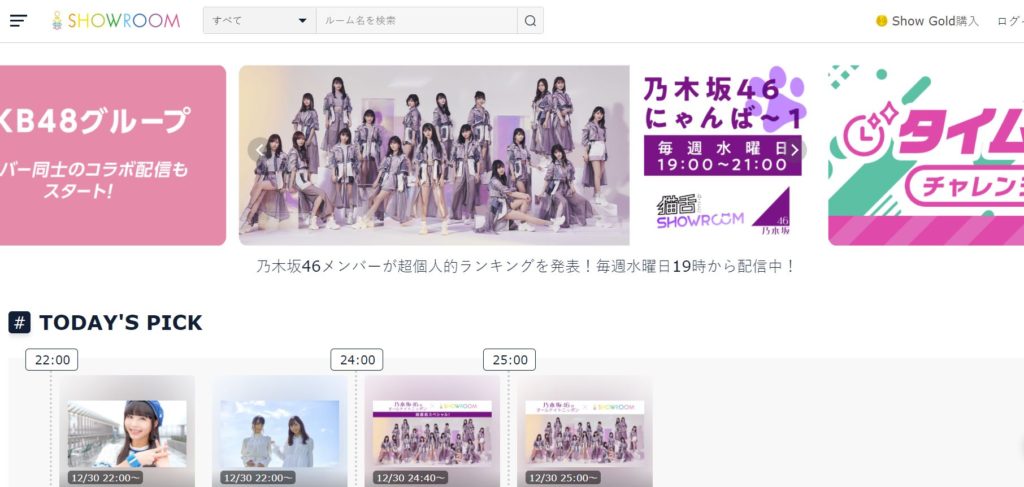Viewport: 1024px width, 487px height.
Task: Select the 22:00 timeline marker
Action: [52, 360]
